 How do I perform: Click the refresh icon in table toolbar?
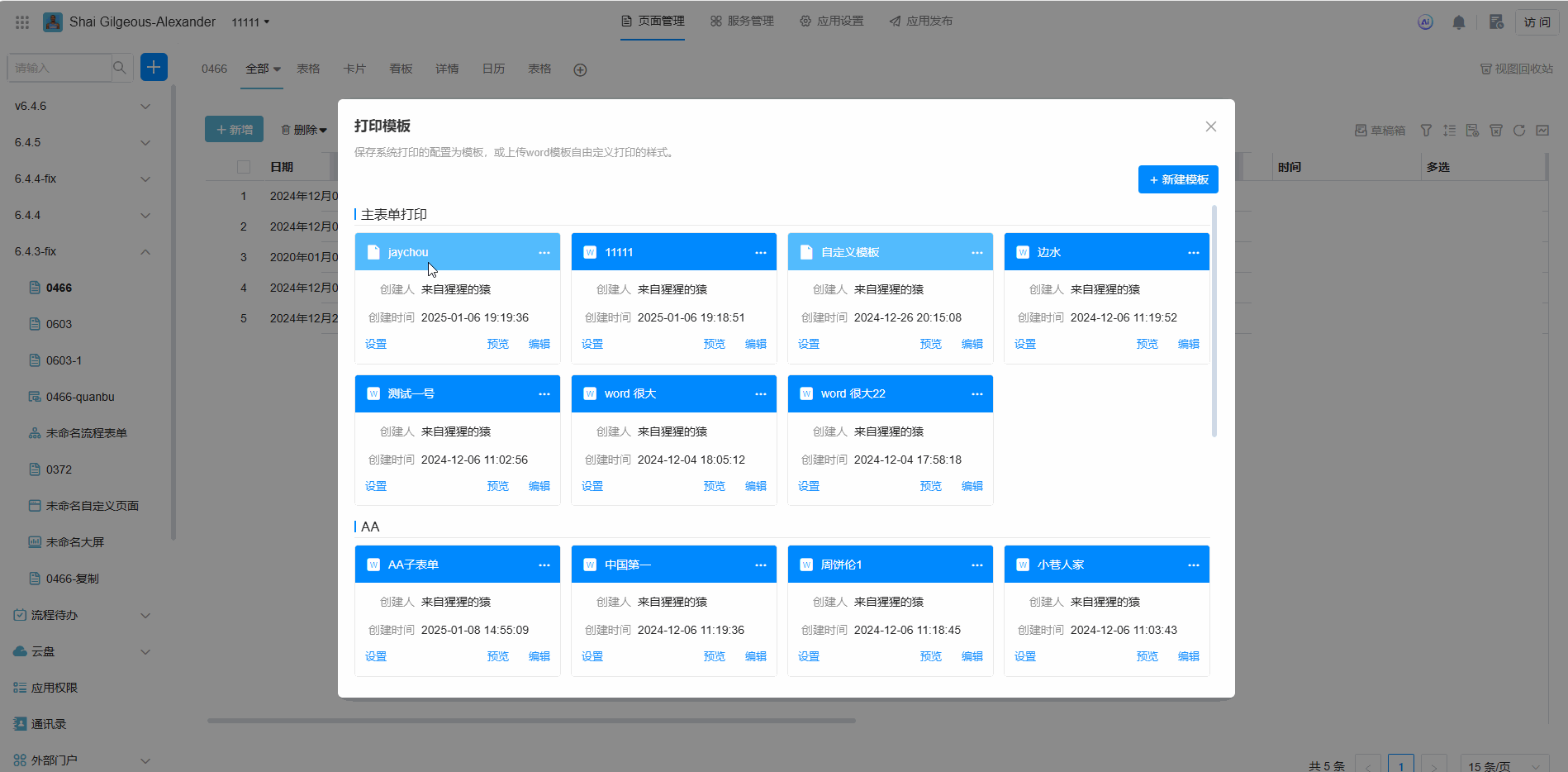point(1518,131)
